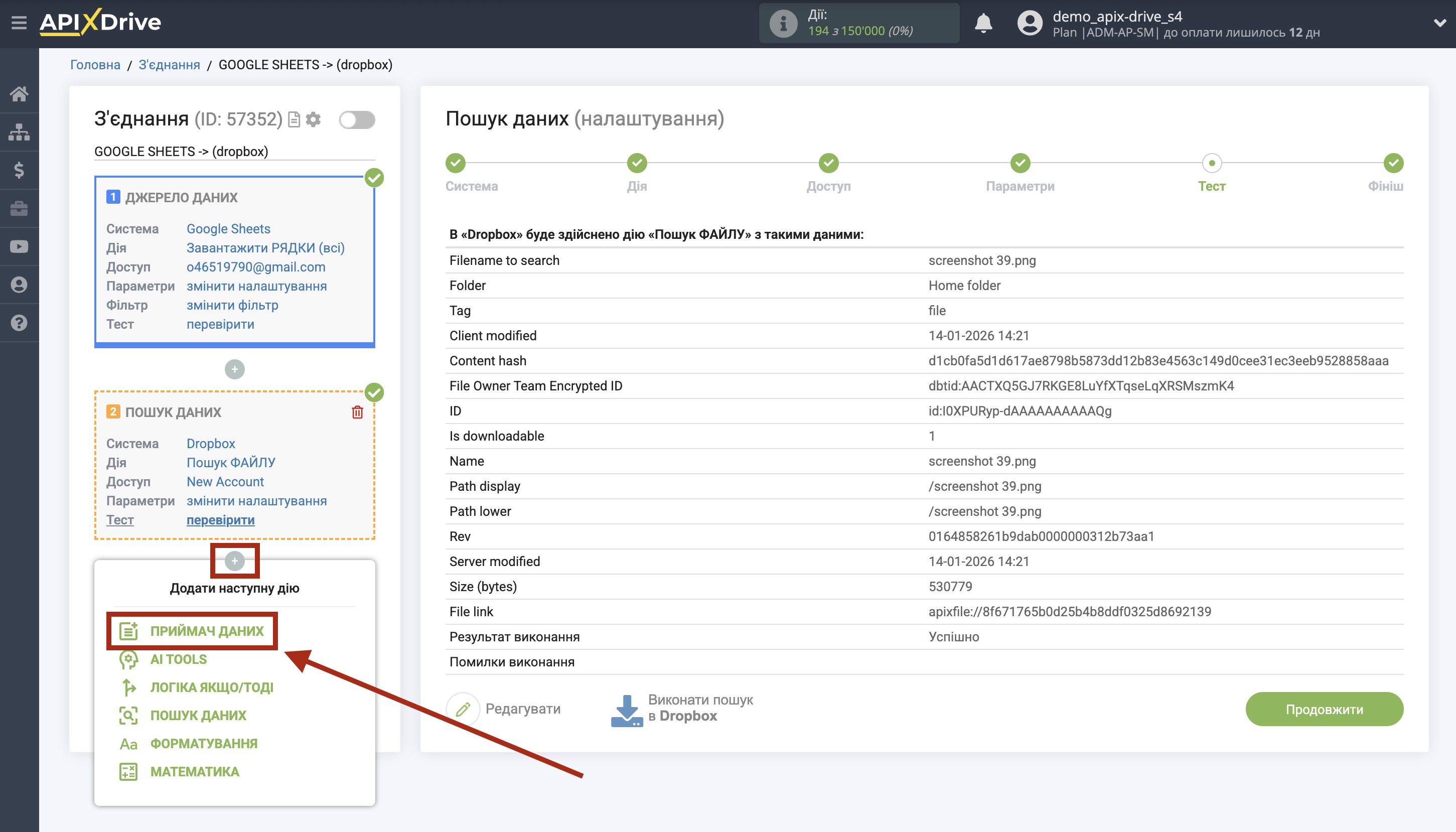
Task: Click the notifications bell icon
Action: click(x=984, y=24)
